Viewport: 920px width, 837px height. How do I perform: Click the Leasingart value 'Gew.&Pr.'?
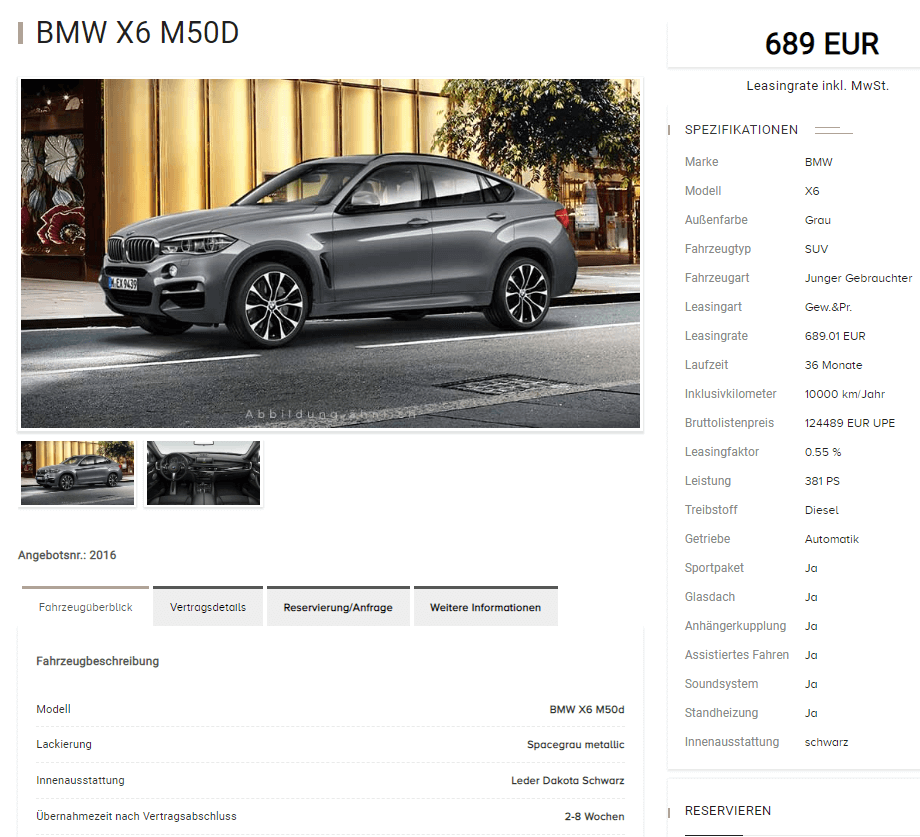828,307
